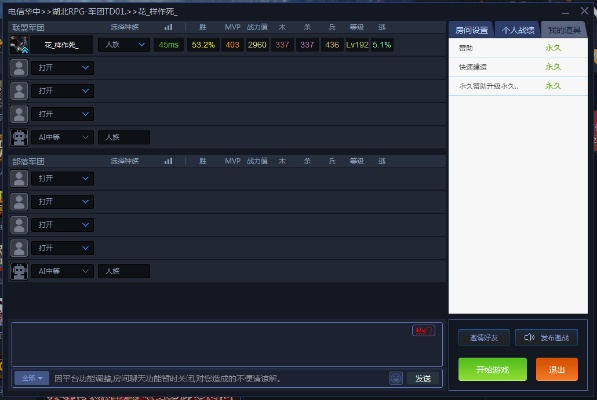Viewport: 597px width, 400px height.
Task: Click the green 开始游戏 button
Action: (492, 369)
